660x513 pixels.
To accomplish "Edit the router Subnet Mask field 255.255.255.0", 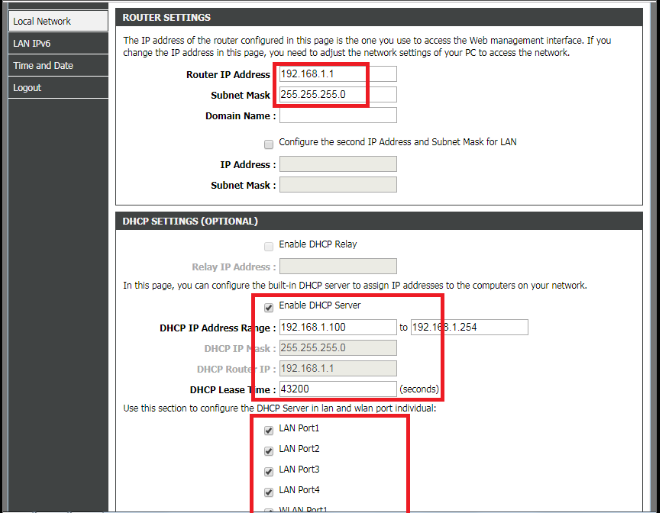I will pyautogui.click(x=338, y=95).
